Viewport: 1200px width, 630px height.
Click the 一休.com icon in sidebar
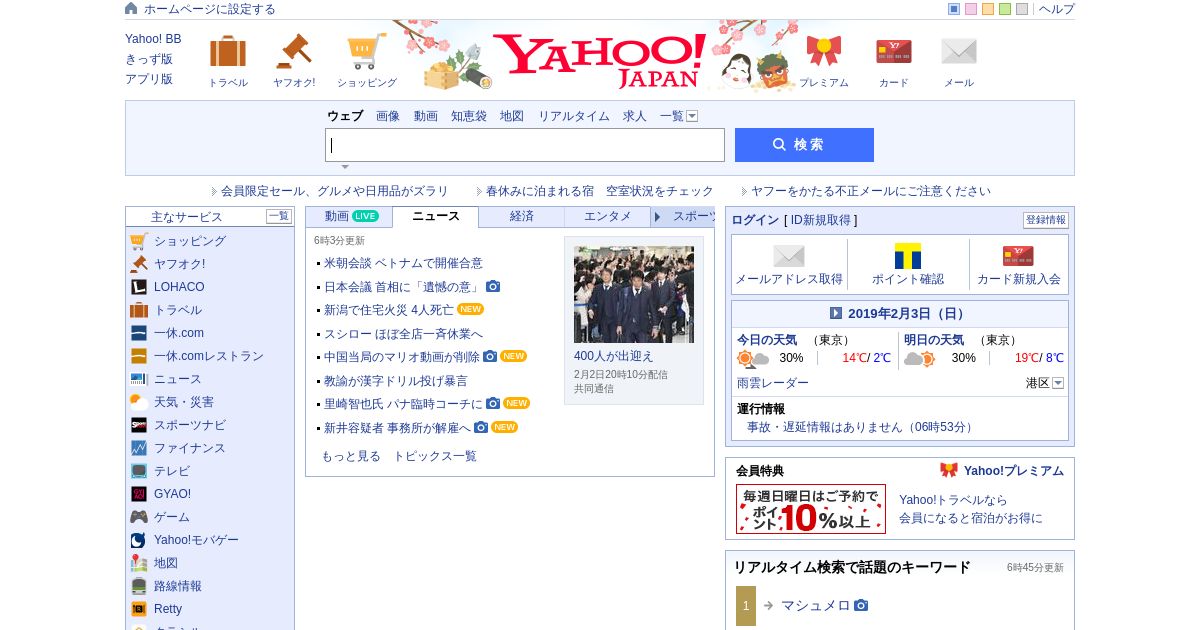coord(139,333)
